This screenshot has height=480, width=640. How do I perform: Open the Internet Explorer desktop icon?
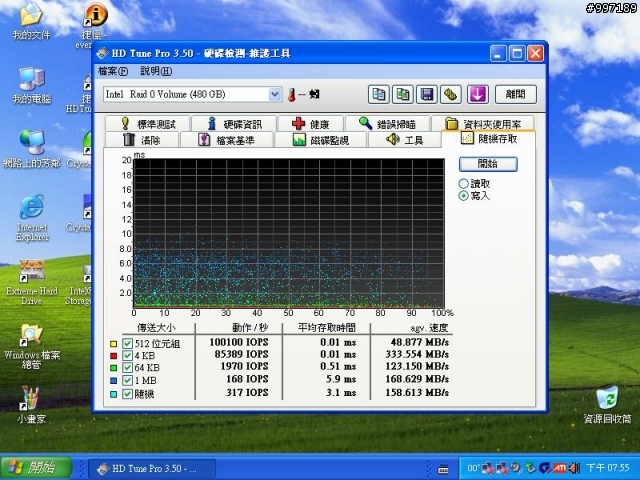[x=32, y=218]
